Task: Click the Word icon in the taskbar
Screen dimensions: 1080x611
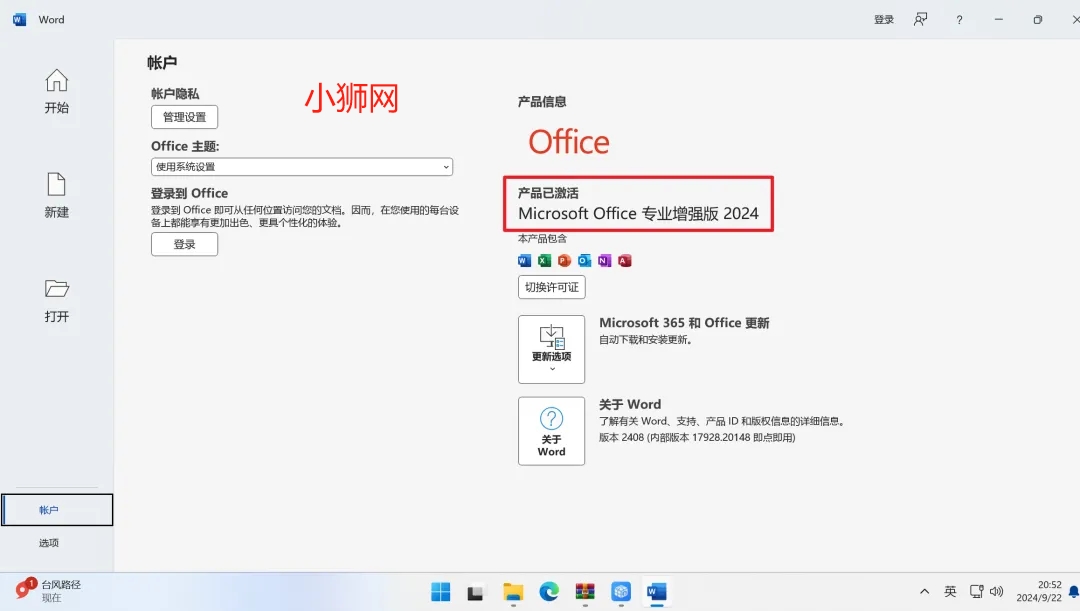Action: click(656, 592)
